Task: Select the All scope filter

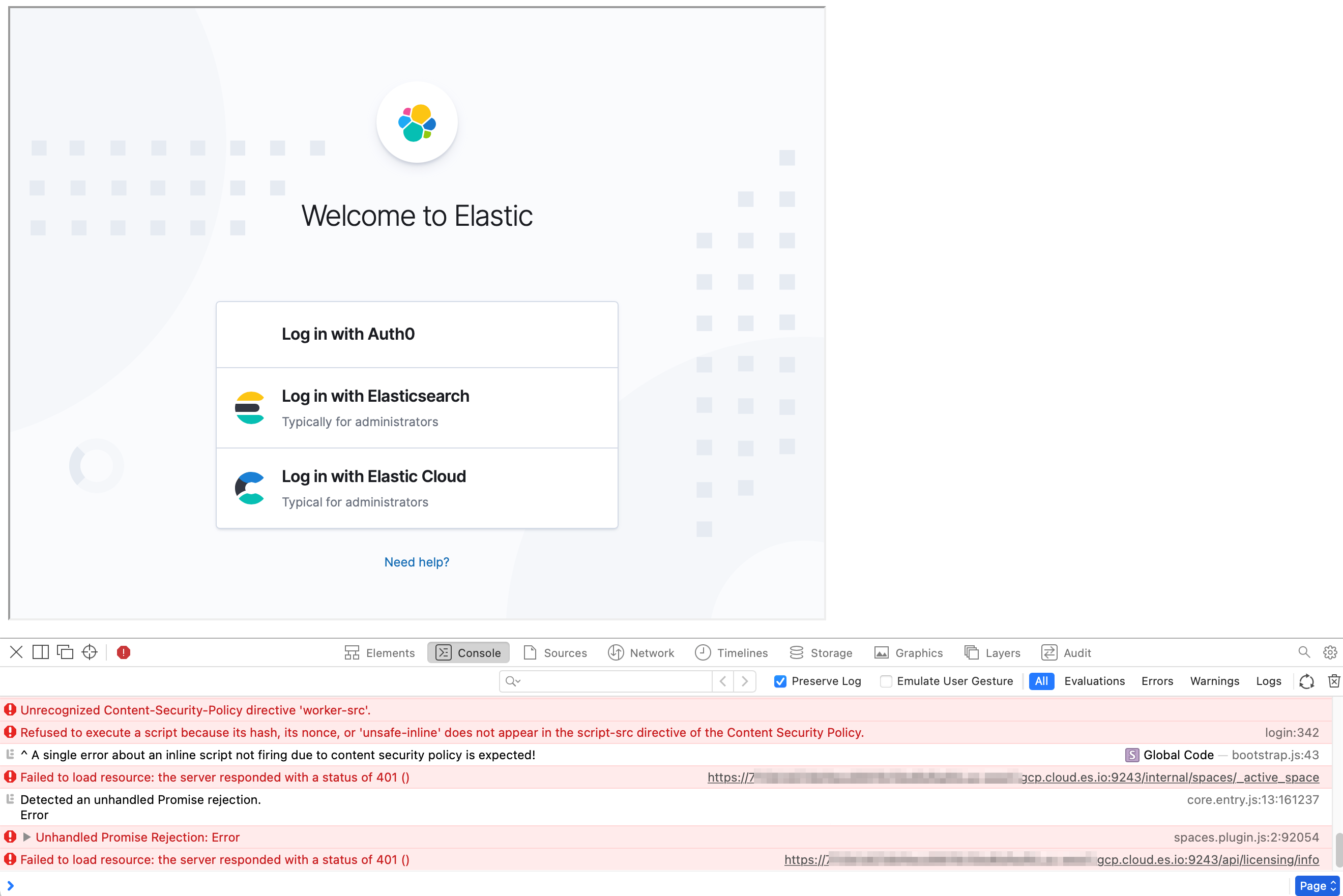Action: (x=1041, y=681)
